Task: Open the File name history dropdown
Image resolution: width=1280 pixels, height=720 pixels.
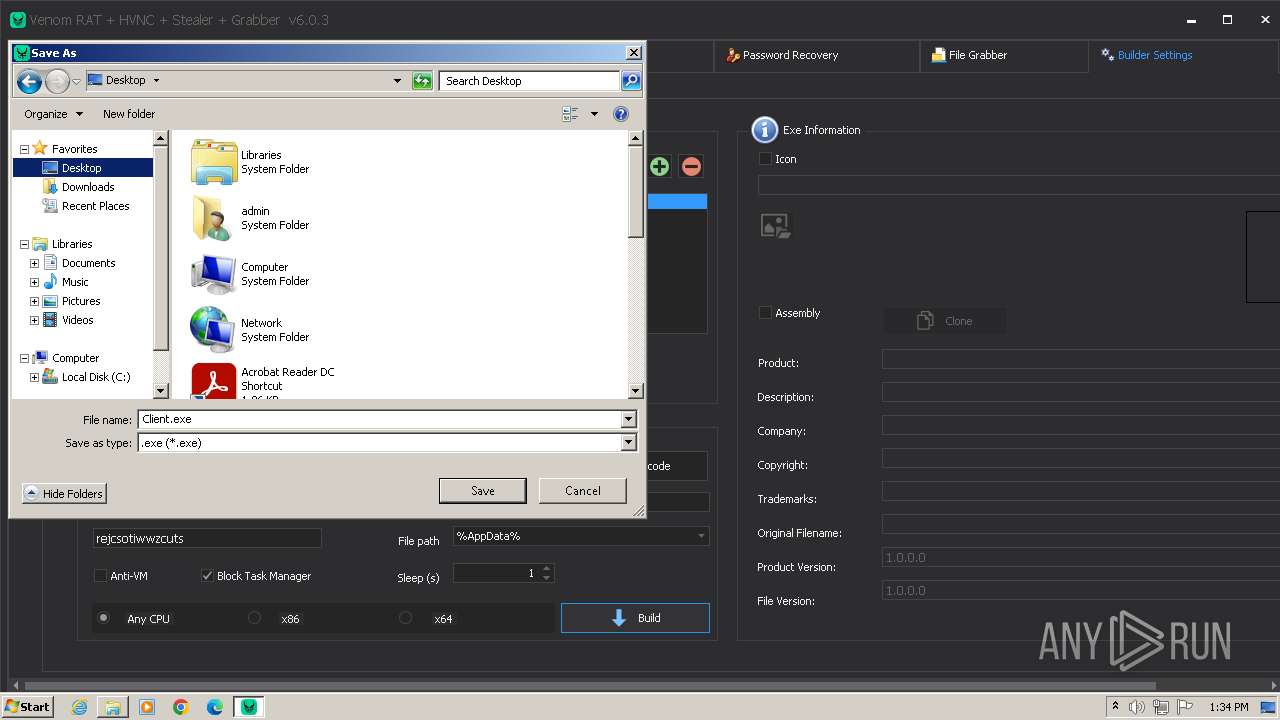Action: [629, 419]
